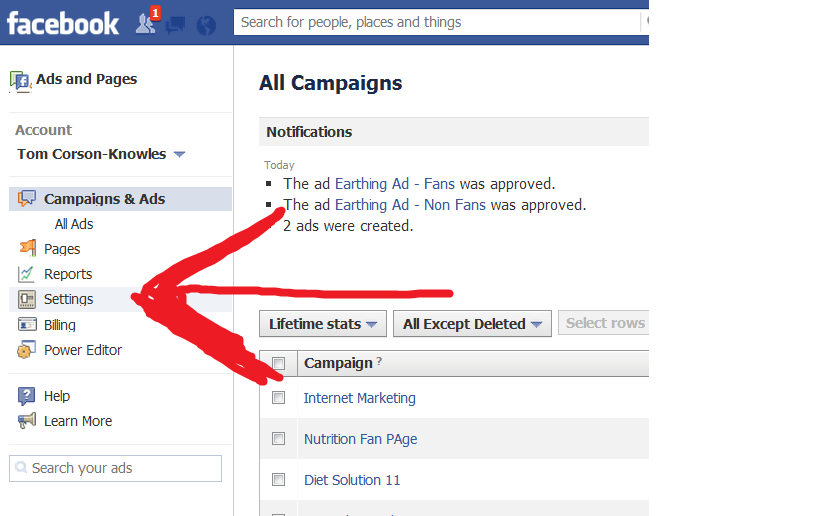
Task: Click the friend requests icon in header
Action: pyautogui.click(x=146, y=22)
